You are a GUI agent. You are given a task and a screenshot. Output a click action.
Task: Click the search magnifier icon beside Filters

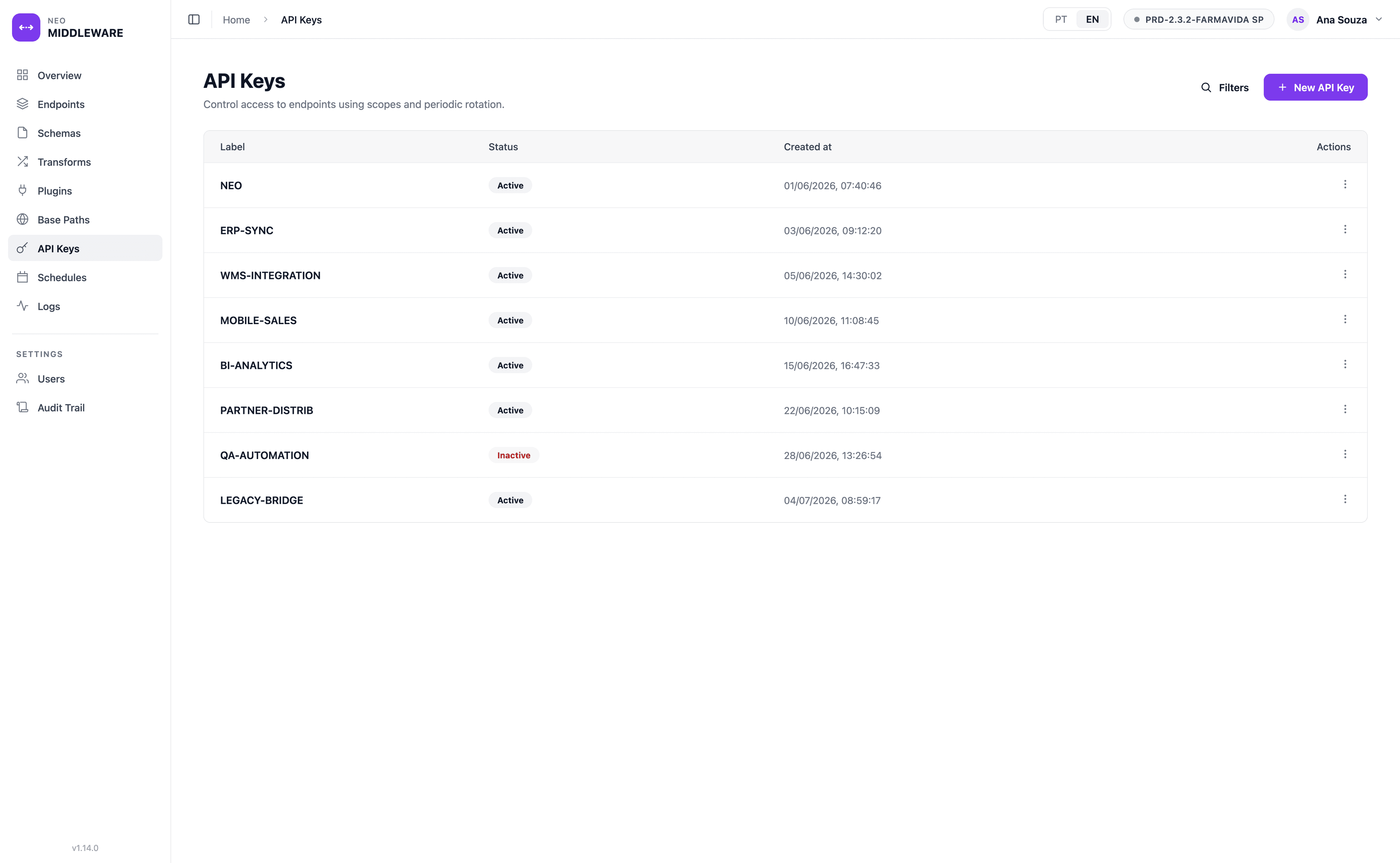pos(1206,88)
